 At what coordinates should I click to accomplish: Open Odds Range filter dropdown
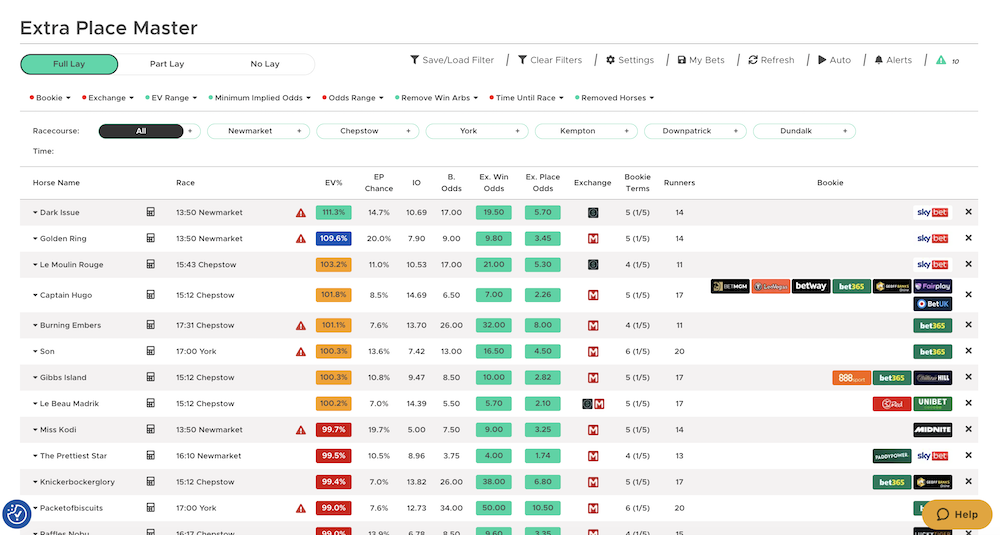pyautogui.click(x=352, y=98)
